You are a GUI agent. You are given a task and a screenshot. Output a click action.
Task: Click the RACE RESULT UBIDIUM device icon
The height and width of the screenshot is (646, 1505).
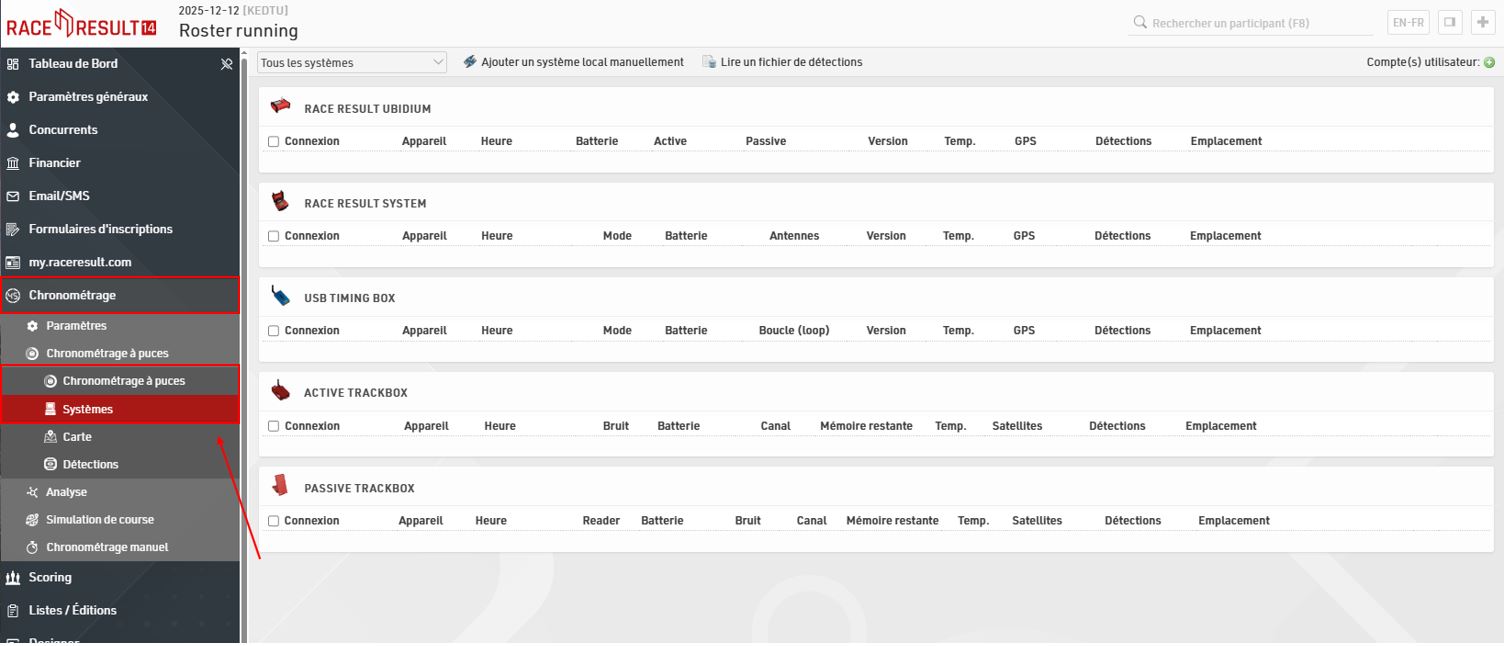click(x=281, y=107)
